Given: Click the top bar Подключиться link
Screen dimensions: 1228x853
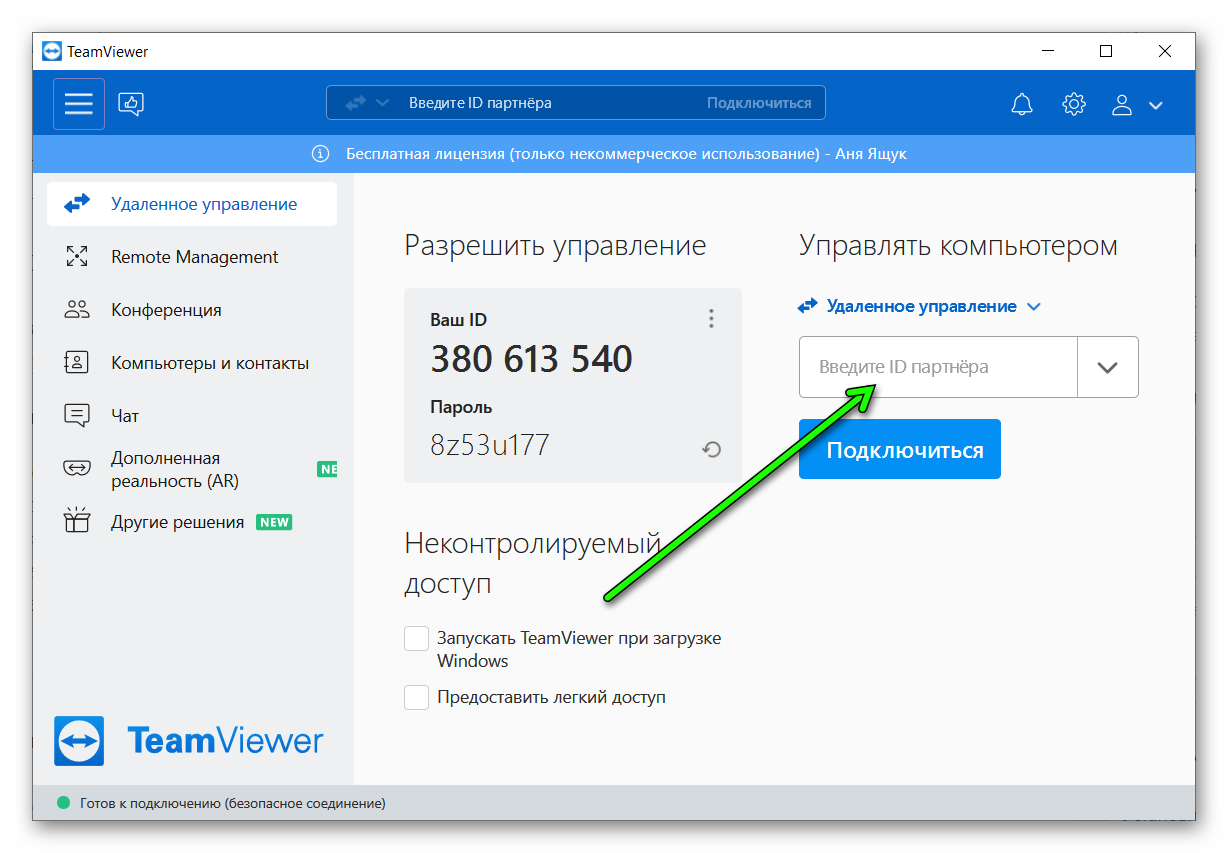Looking at the screenshot, I should [759, 103].
